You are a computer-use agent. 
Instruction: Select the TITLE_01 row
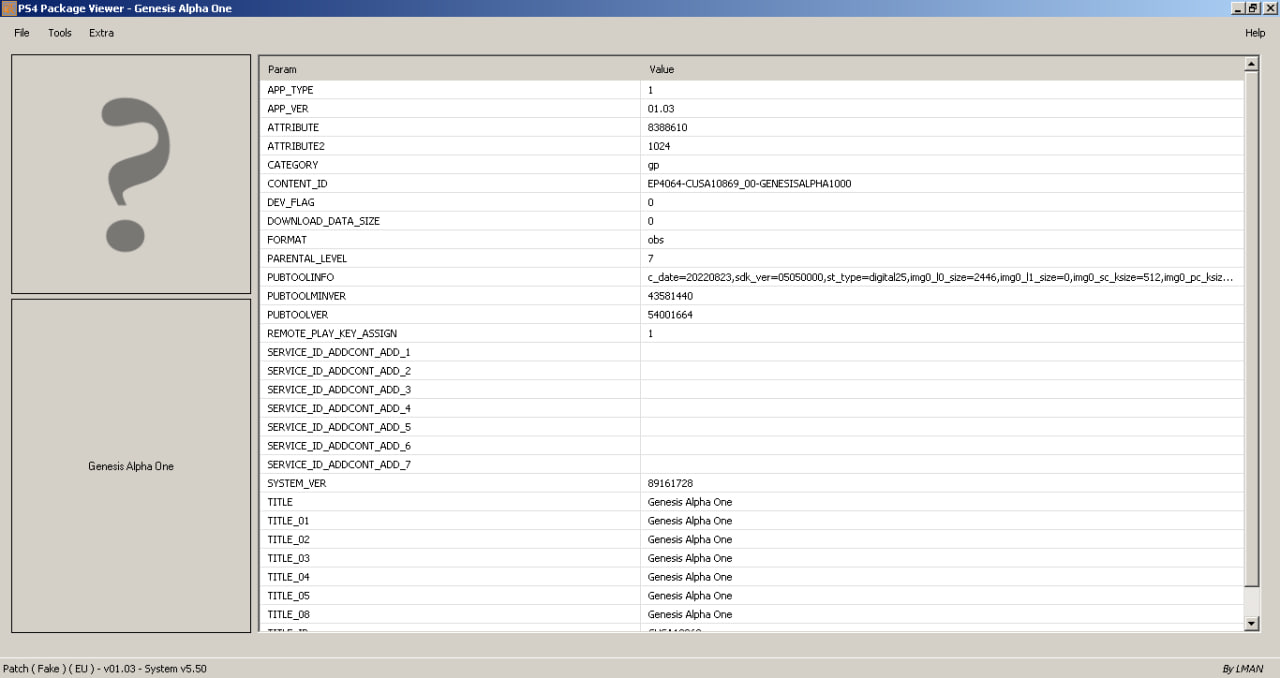[752, 521]
